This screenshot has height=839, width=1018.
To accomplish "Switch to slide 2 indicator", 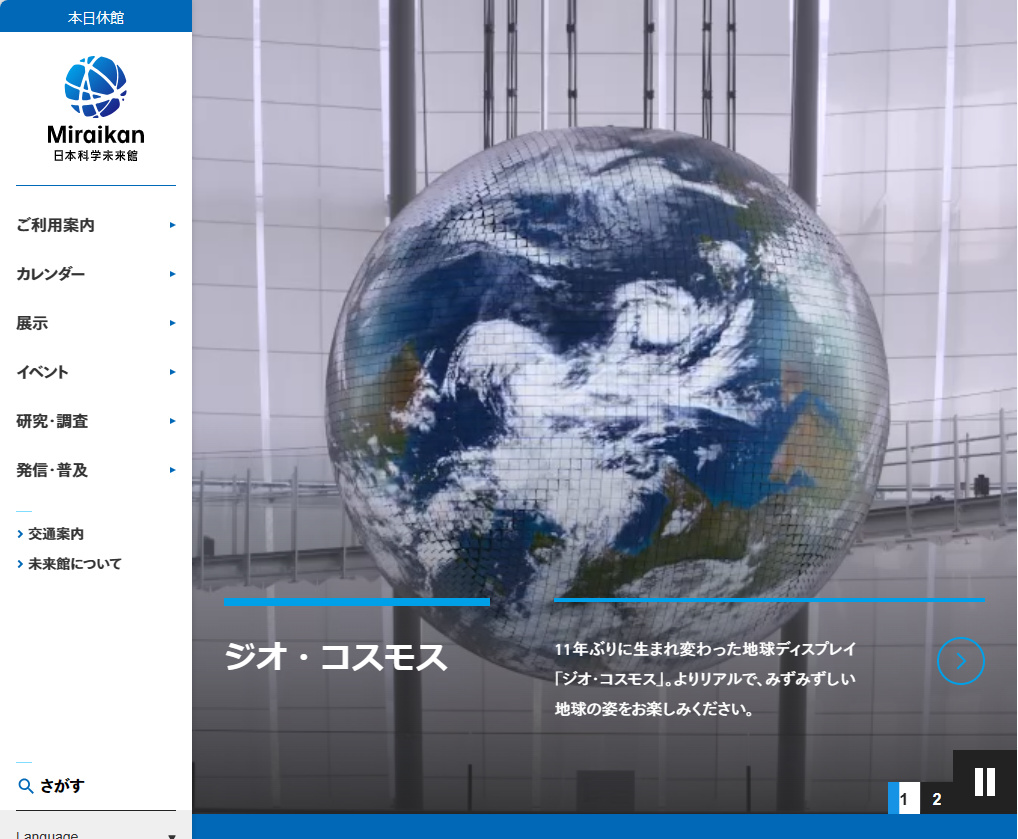I will tap(937, 799).
